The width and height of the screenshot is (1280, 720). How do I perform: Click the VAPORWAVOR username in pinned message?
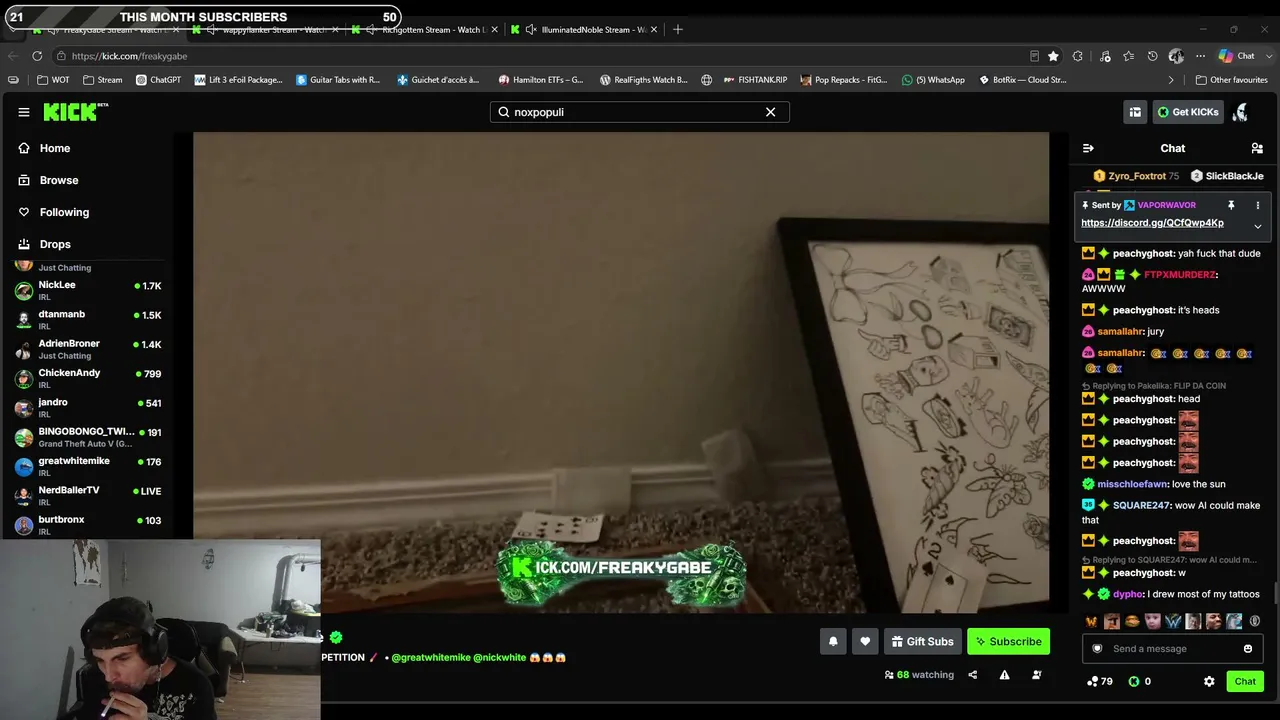(x=1166, y=205)
